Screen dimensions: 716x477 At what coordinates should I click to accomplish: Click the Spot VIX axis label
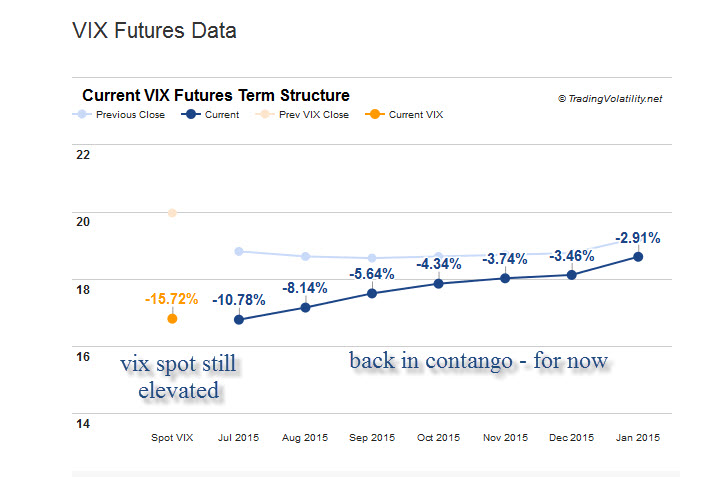click(171, 438)
